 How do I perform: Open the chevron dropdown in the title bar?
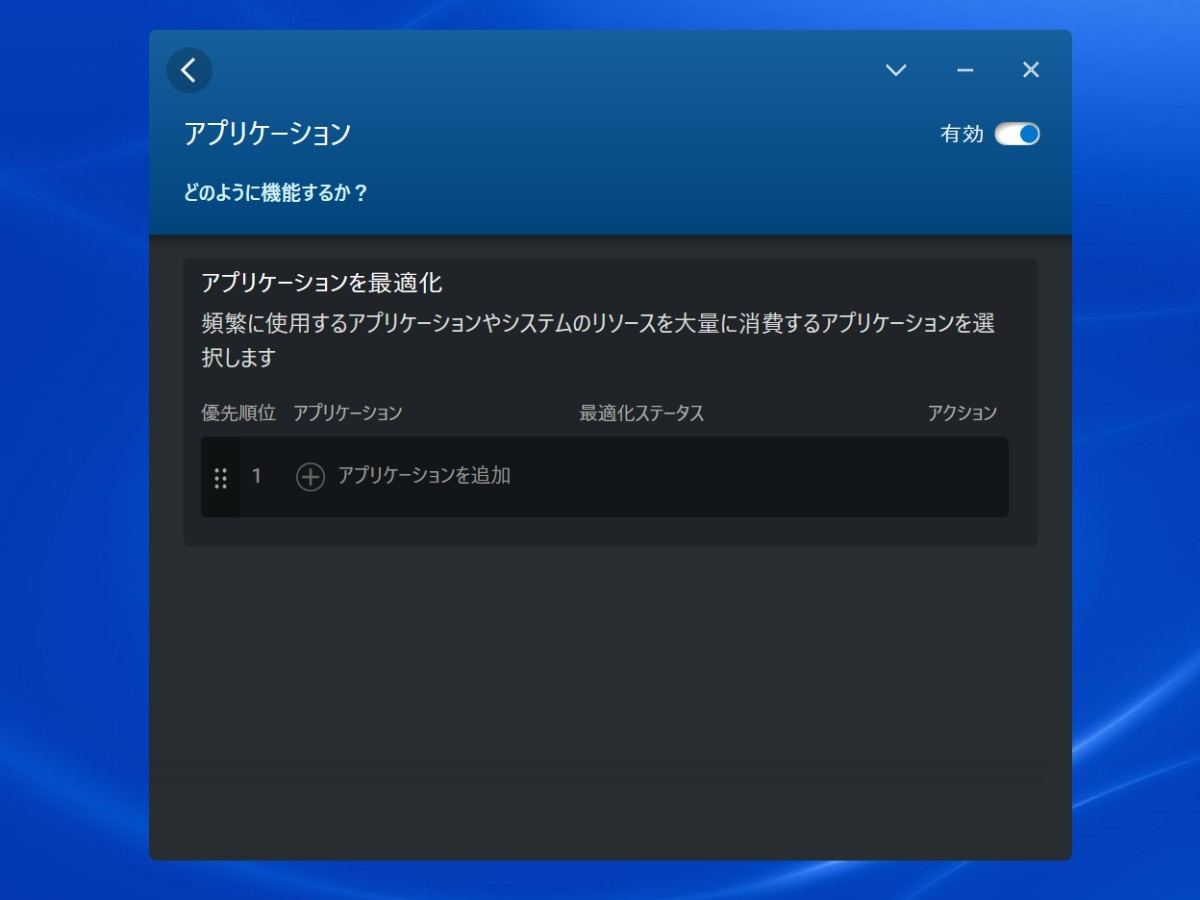pyautogui.click(x=896, y=70)
